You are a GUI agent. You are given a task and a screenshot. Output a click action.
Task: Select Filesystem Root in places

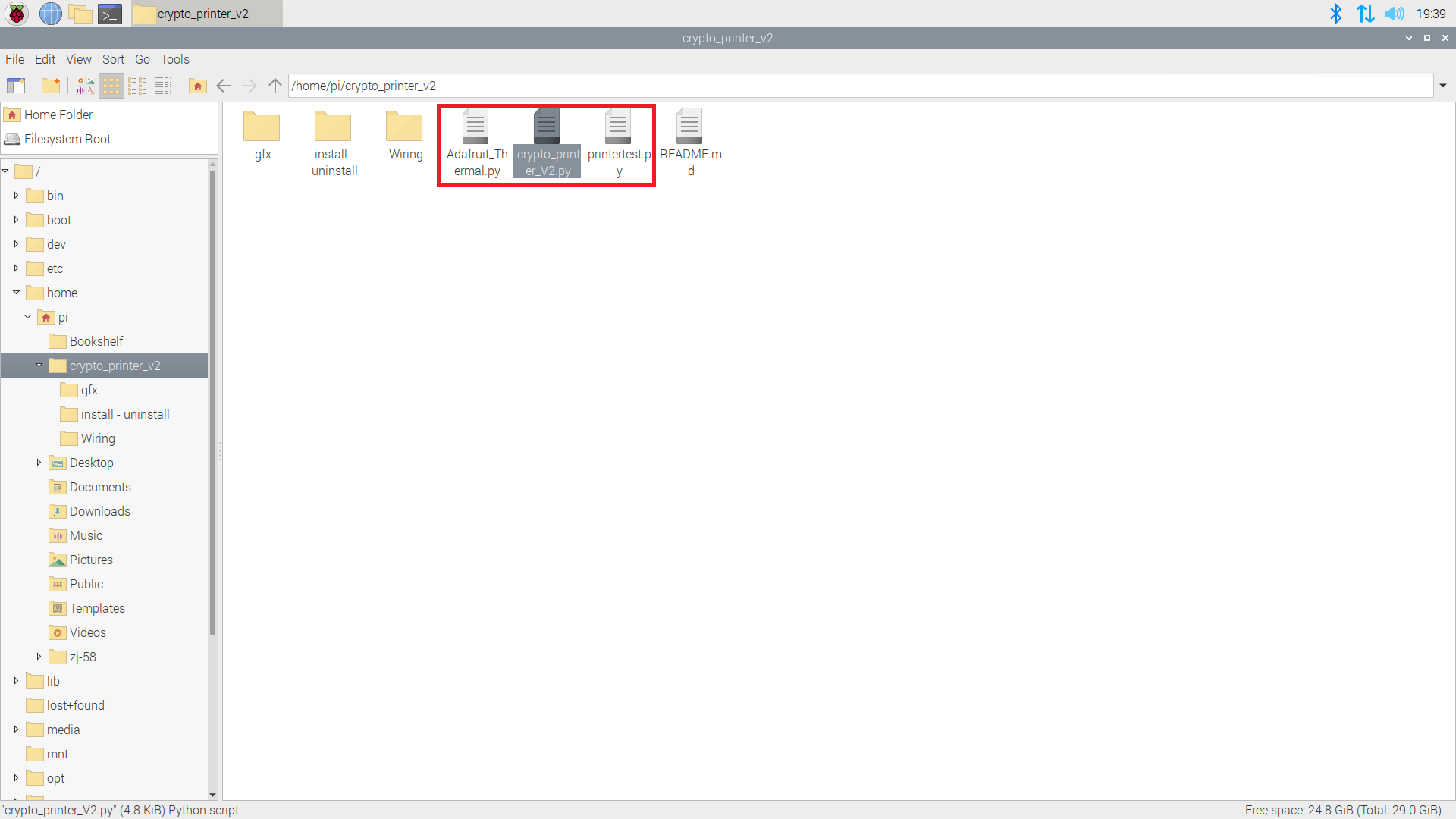(x=67, y=139)
